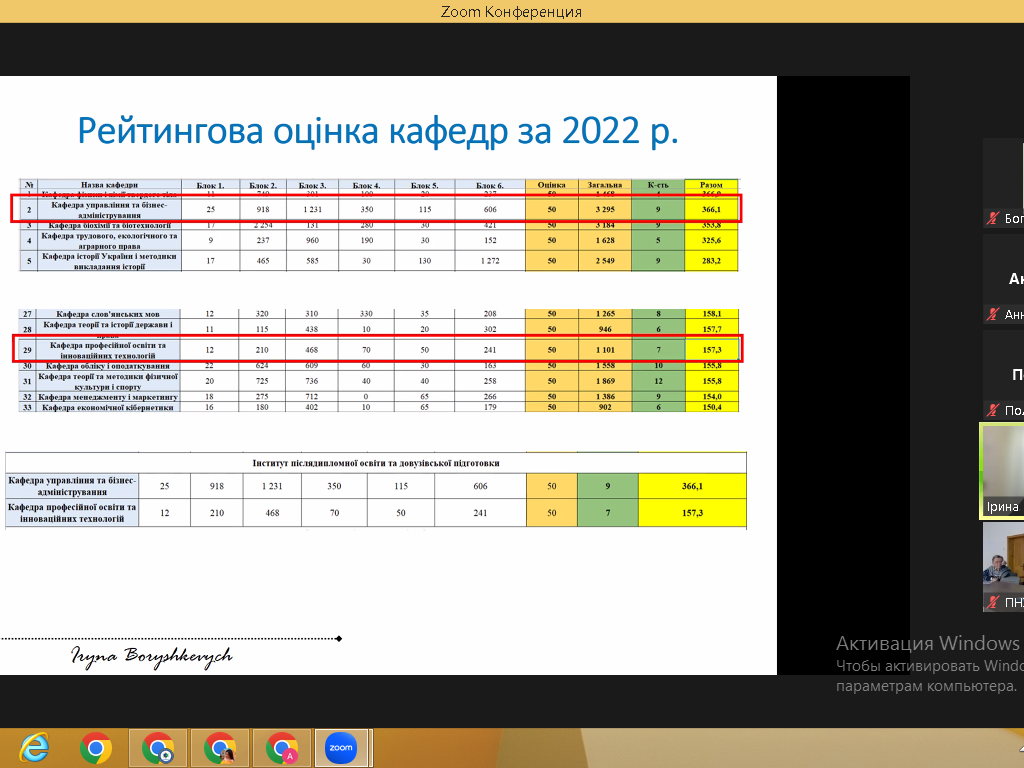Click highlighted row Кафедра управління та бізнес-адміністрування
Image resolution: width=1024 pixels, height=768 pixels.
[x=376, y=208]
